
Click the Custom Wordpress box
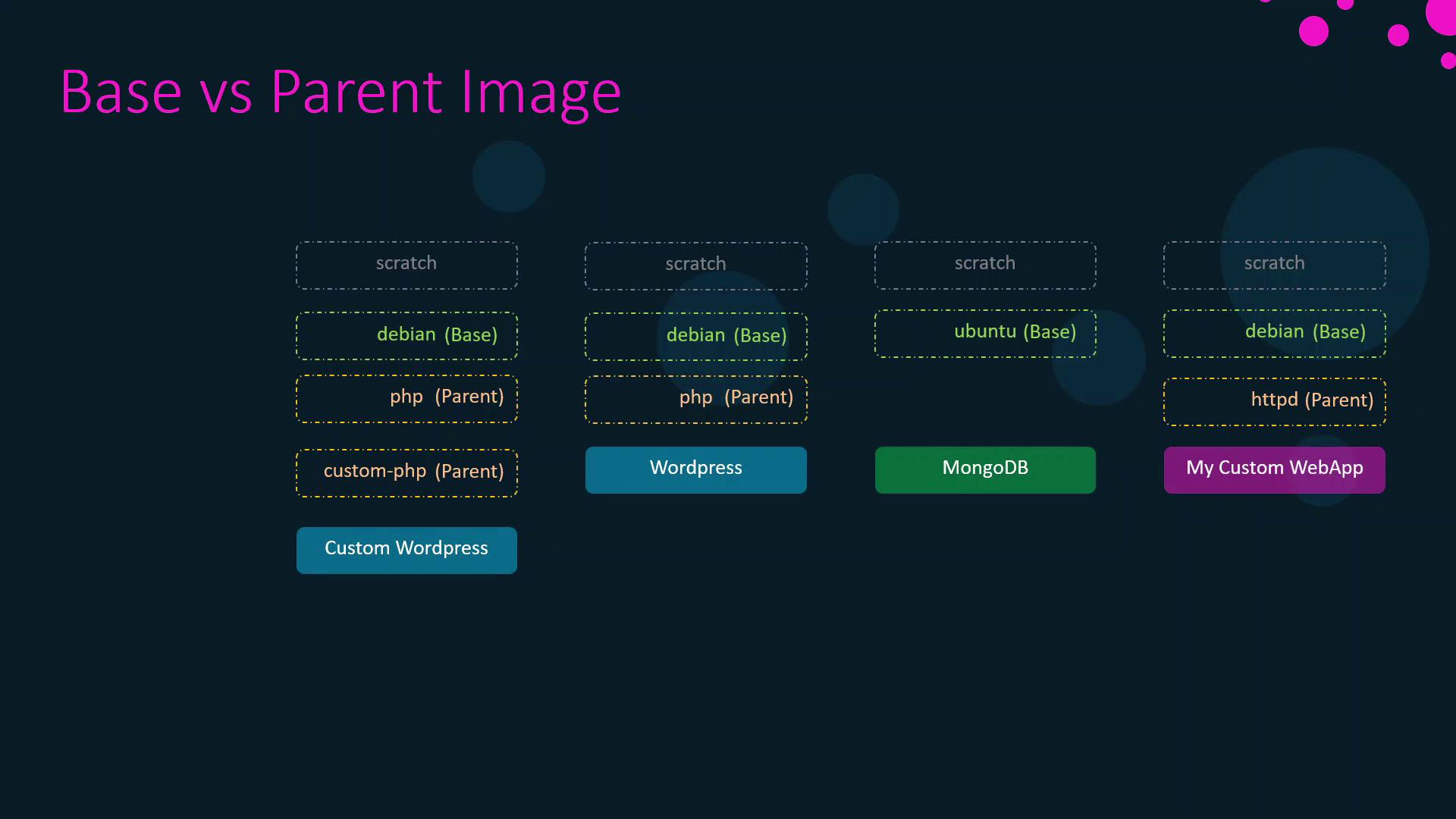(406, 550)
